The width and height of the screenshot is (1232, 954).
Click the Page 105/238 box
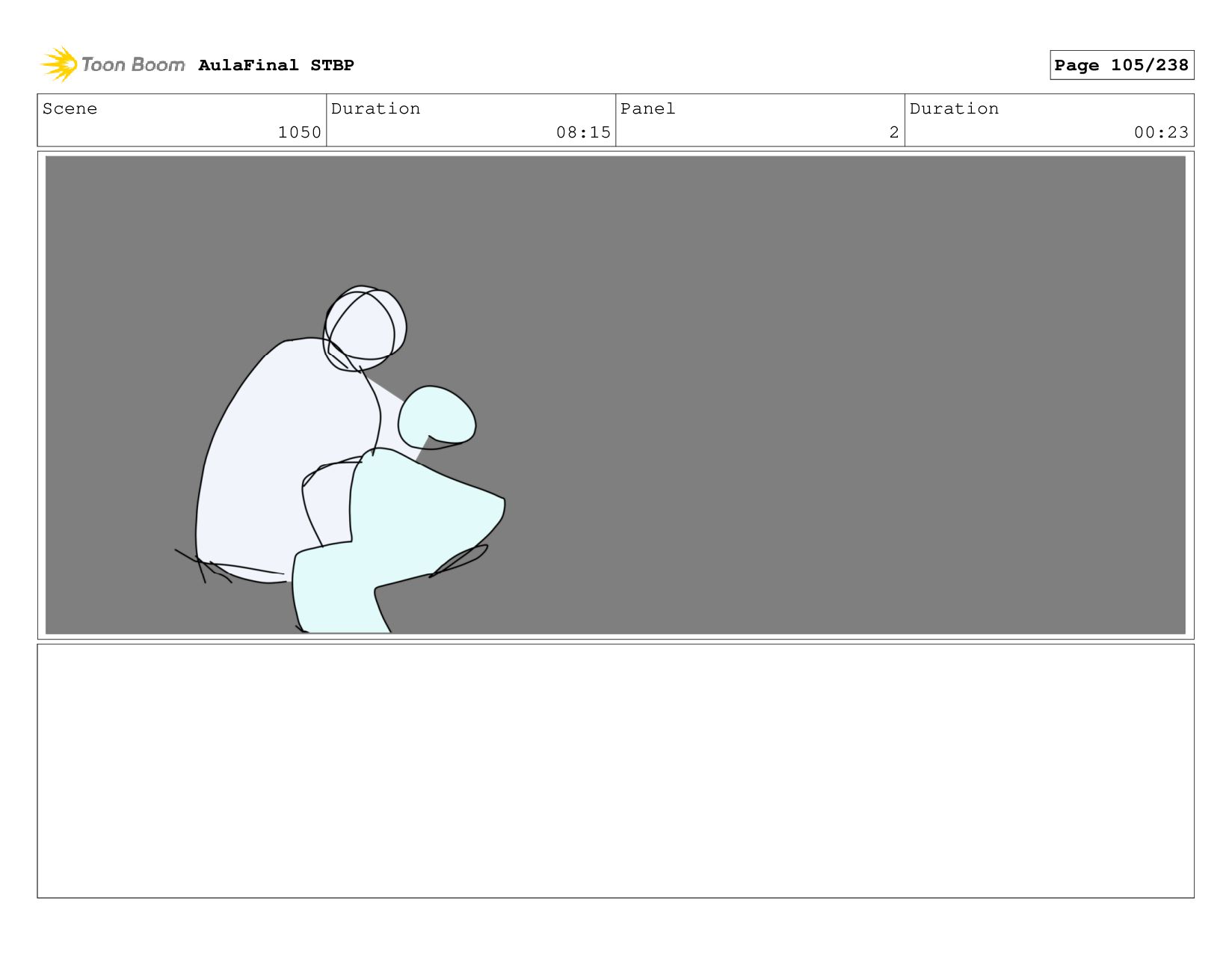1121,65
